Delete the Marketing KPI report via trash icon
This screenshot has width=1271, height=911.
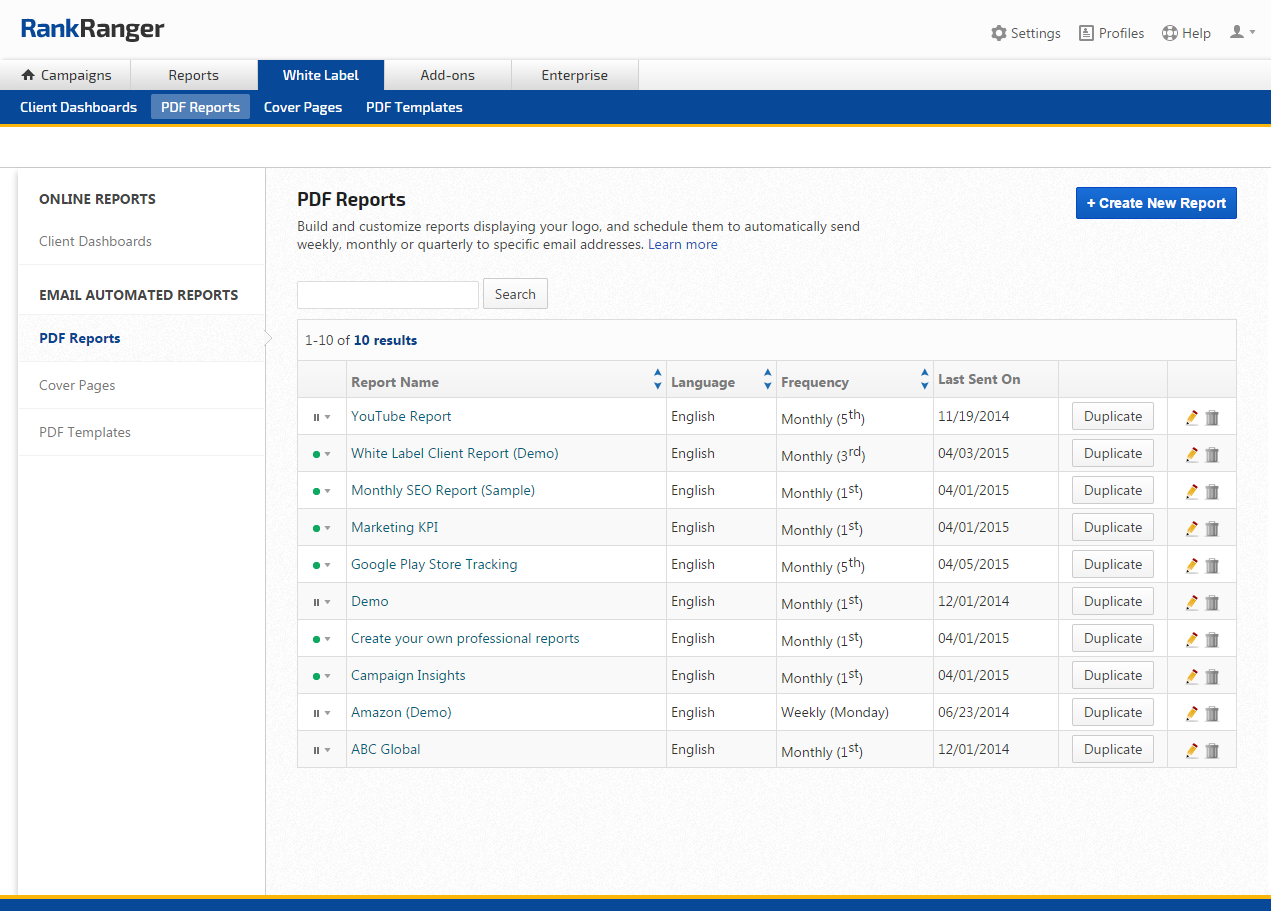point(1212,529)
